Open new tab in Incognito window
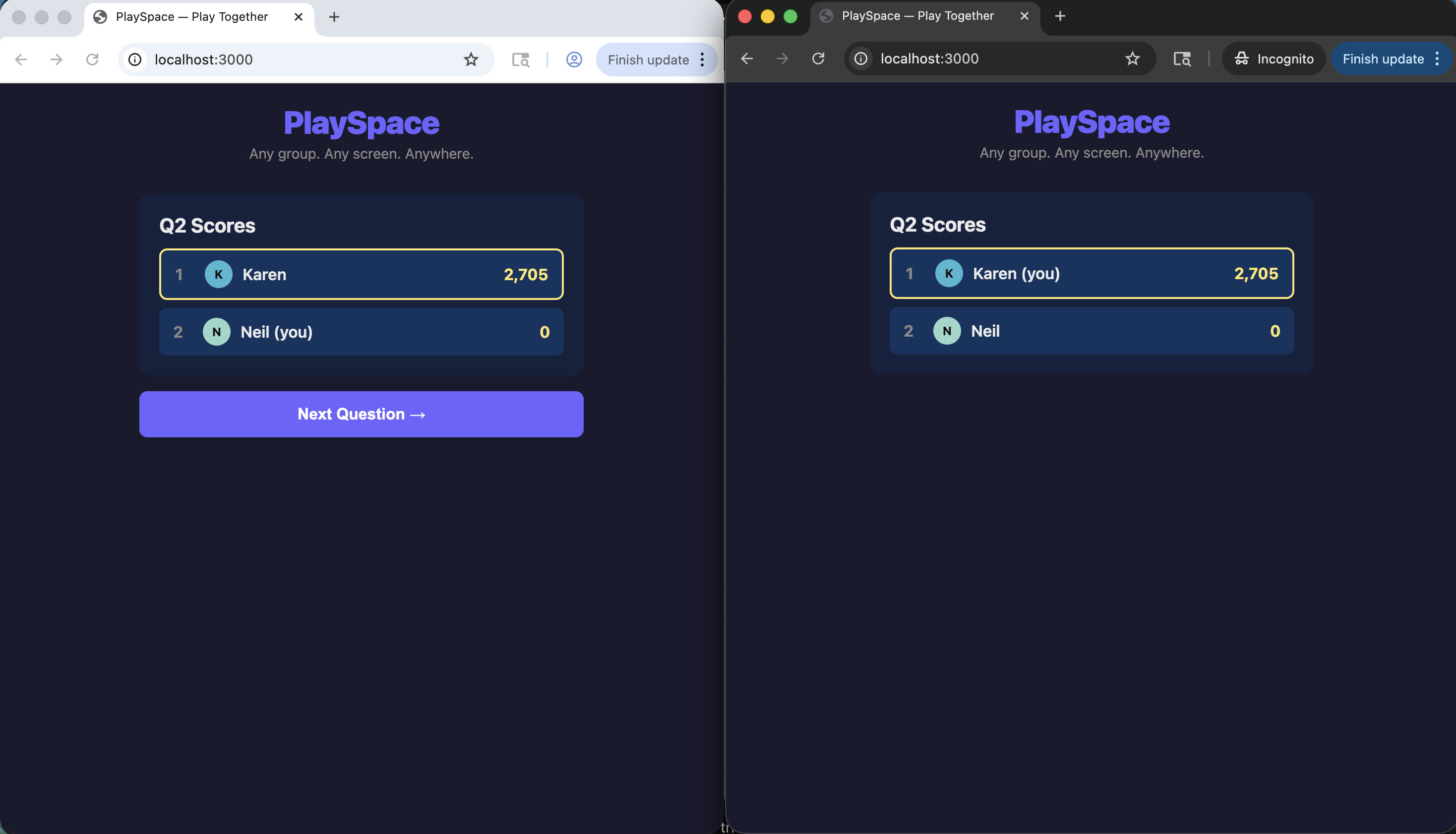 coord(1060,16)
